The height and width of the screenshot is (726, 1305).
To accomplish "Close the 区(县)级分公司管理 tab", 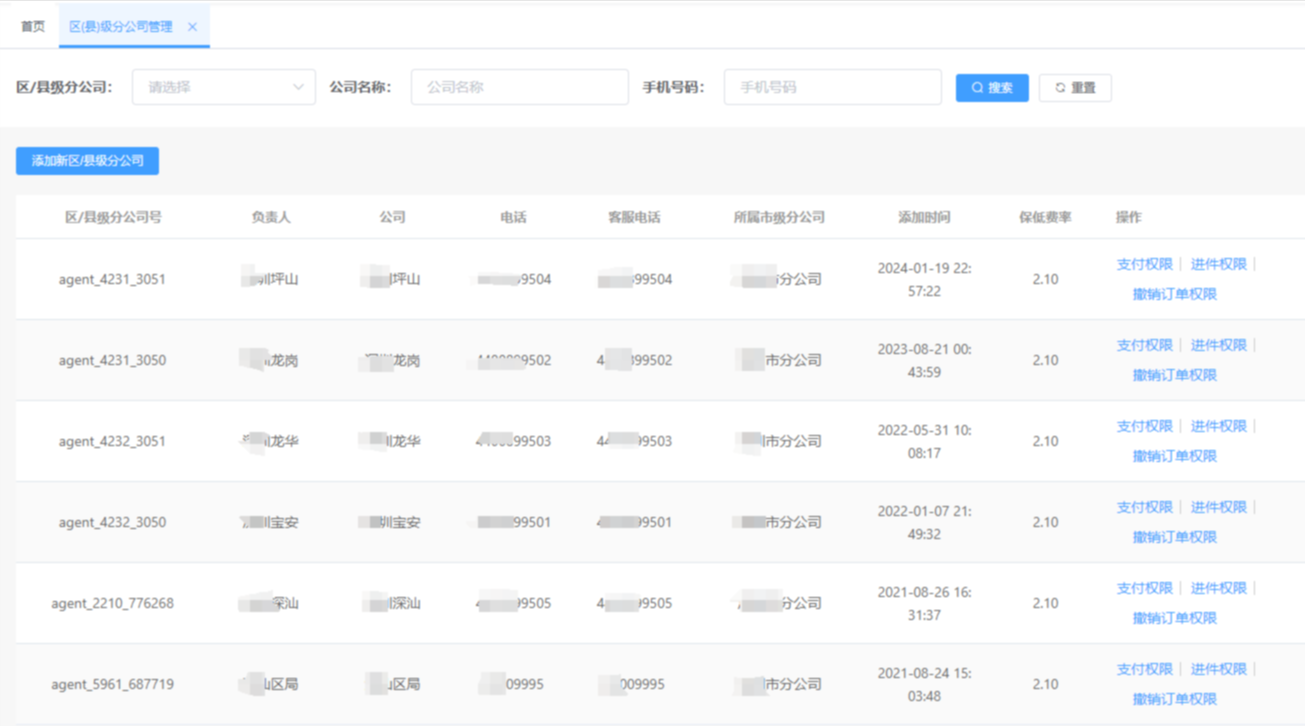I will [192, 27].
